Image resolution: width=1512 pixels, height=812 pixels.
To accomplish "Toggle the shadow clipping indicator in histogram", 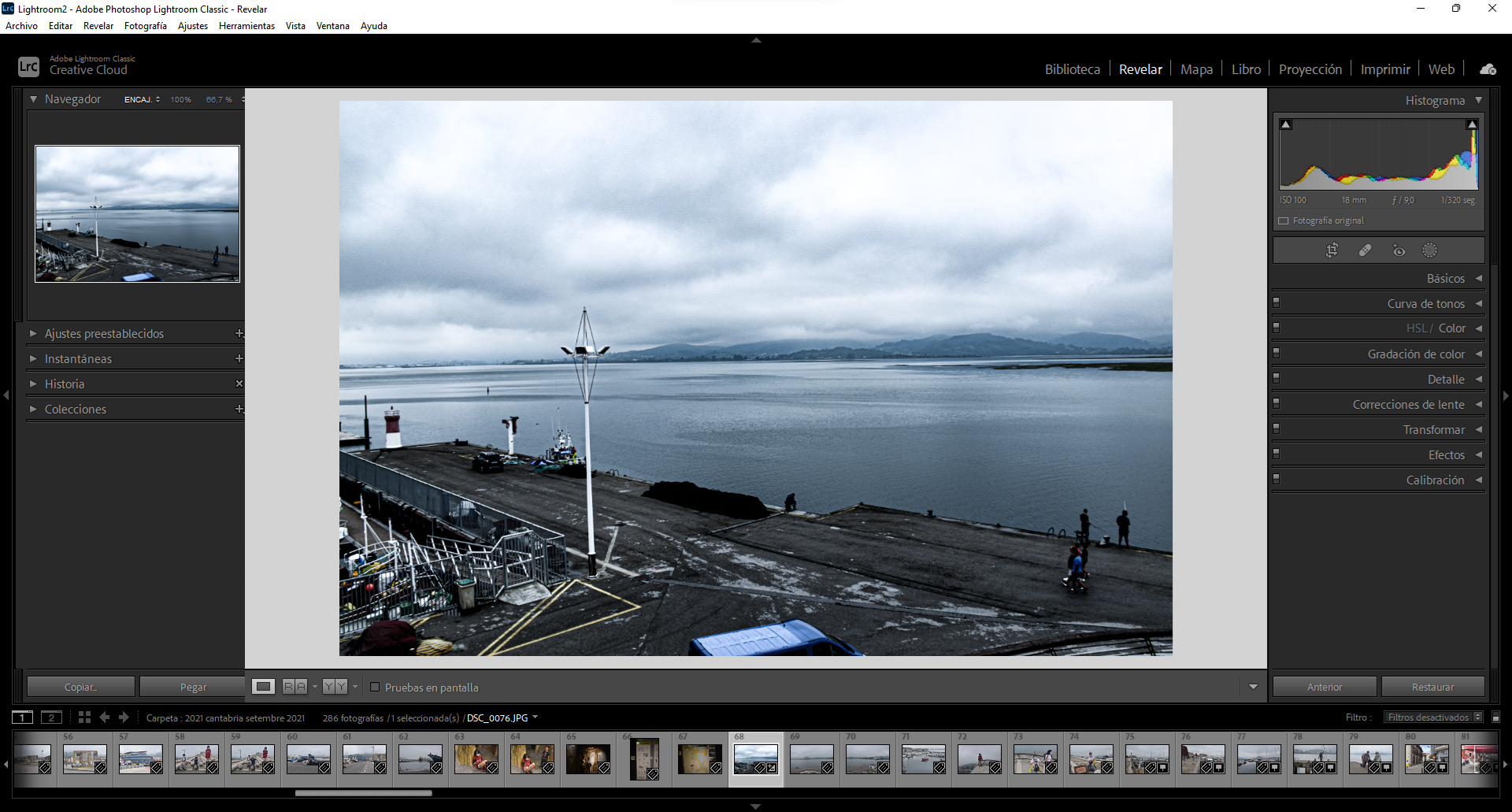I will 1286,124.
